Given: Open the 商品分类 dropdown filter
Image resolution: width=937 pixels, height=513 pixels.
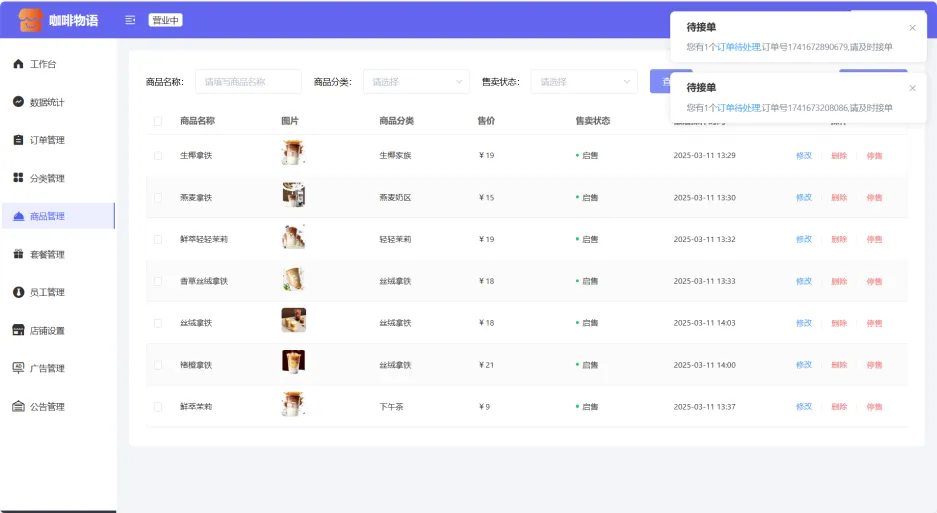Looking at the screenshot, I should point(416,82).
